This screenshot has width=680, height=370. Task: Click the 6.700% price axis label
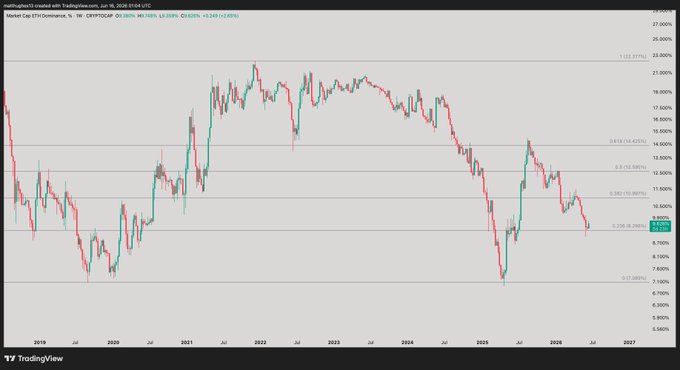(x=662, y=293)
